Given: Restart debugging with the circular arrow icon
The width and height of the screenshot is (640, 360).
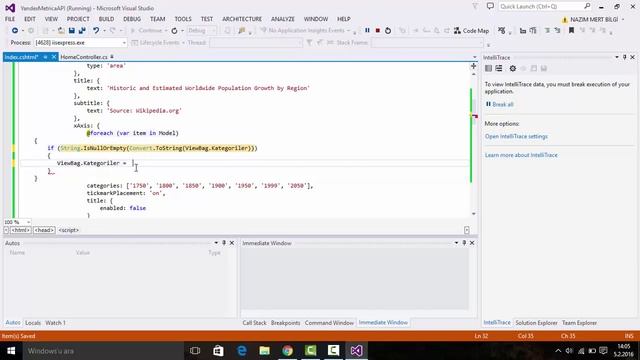Looking at the screenshot, I should 388,31.
